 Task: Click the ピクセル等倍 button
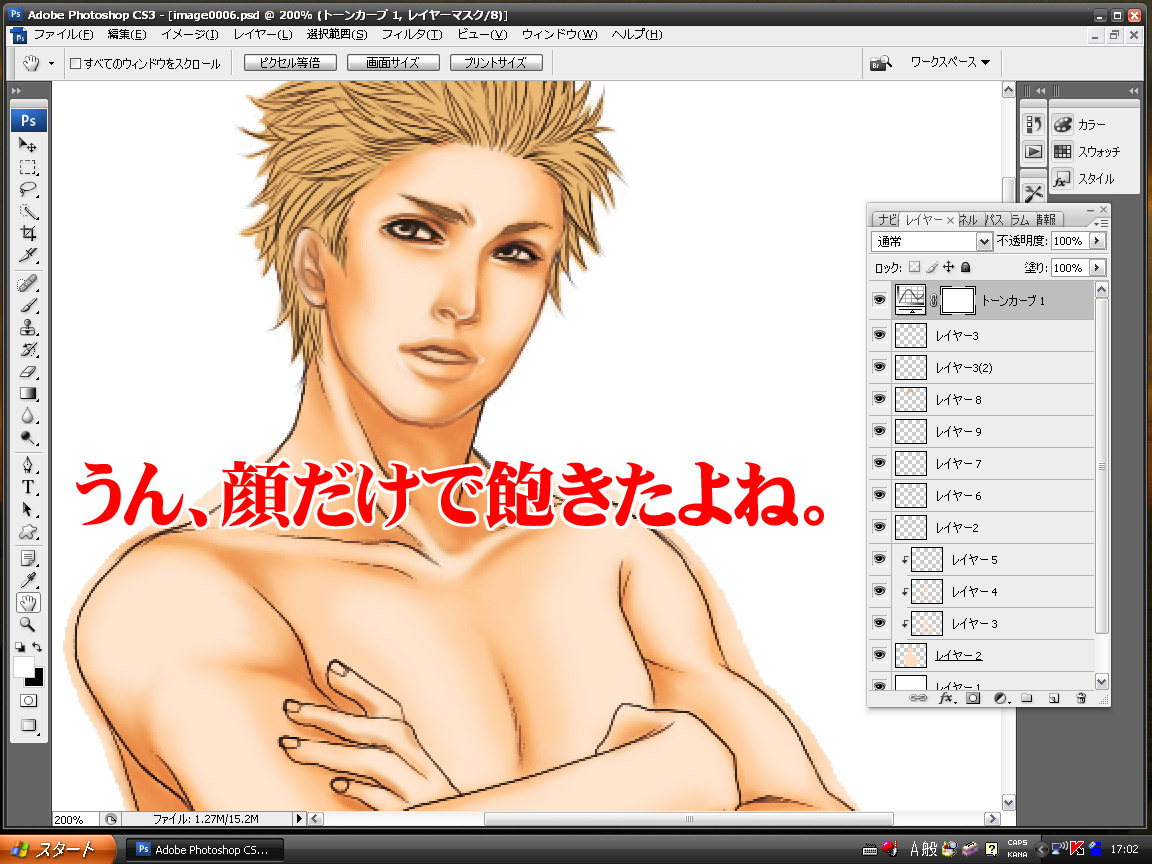click(289, 62)
